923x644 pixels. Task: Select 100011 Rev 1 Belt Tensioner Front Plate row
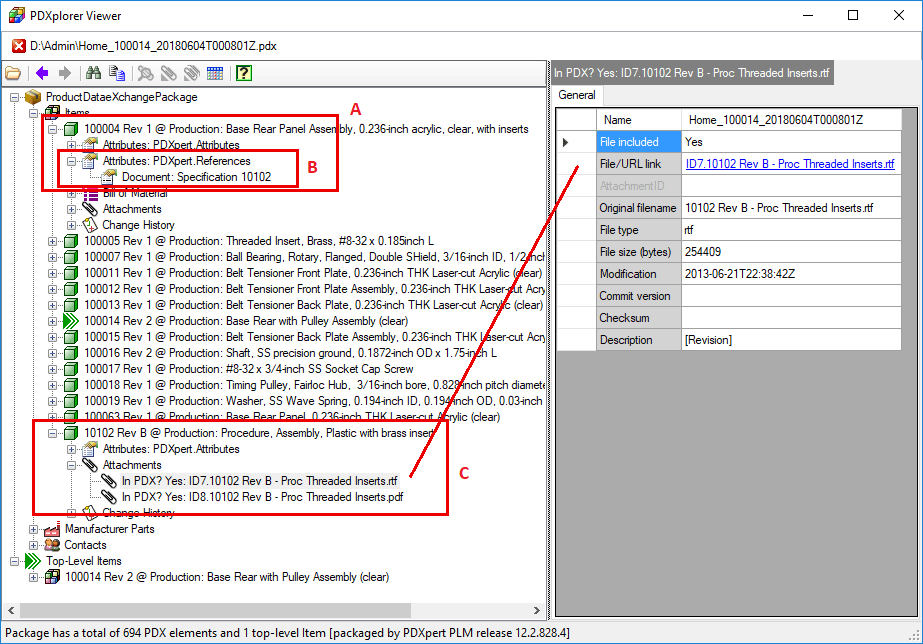click(x=313, y=273)
